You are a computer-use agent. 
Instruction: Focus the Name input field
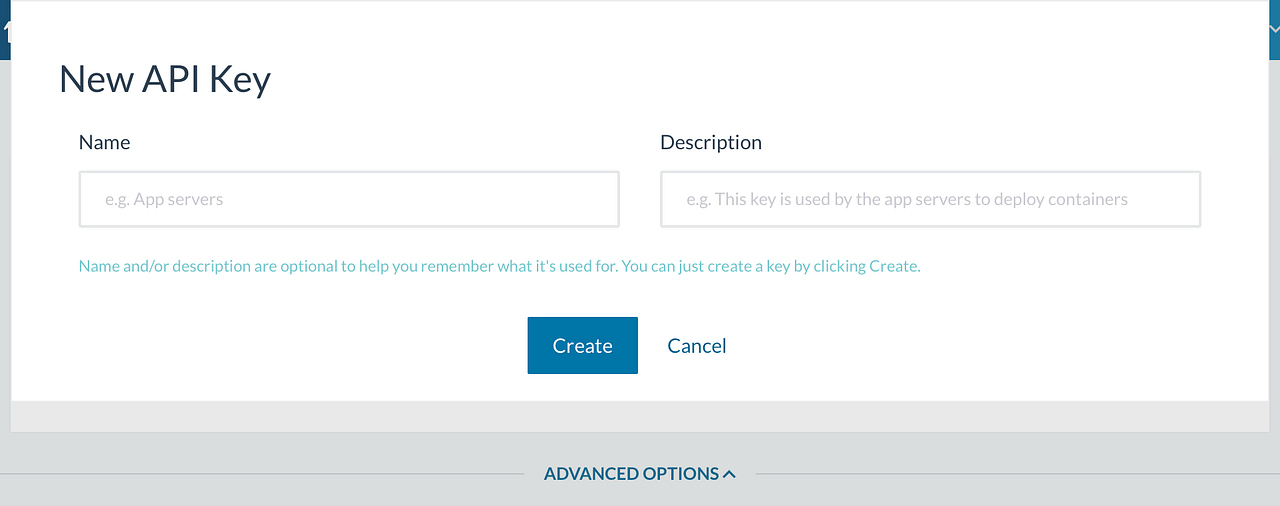click(349, 199)
